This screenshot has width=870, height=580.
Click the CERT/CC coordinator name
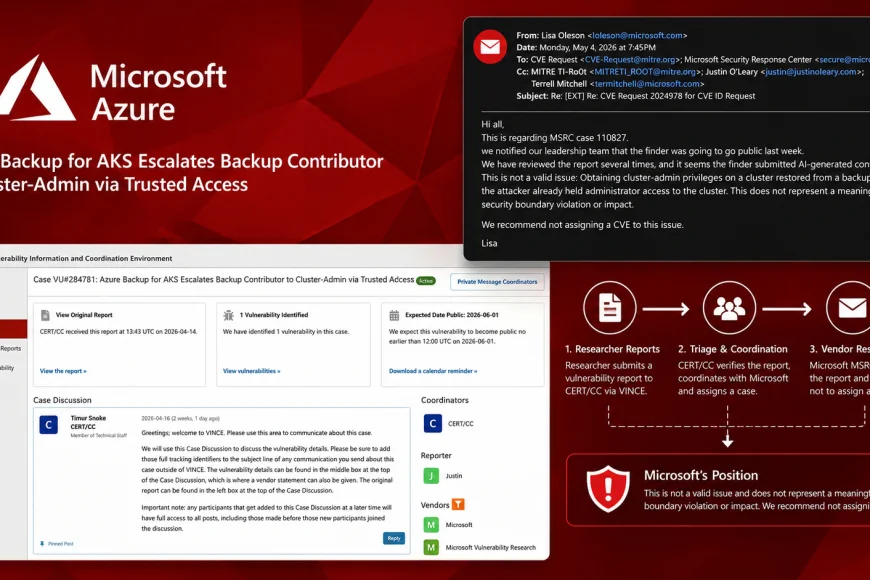(x=461, y=423)
